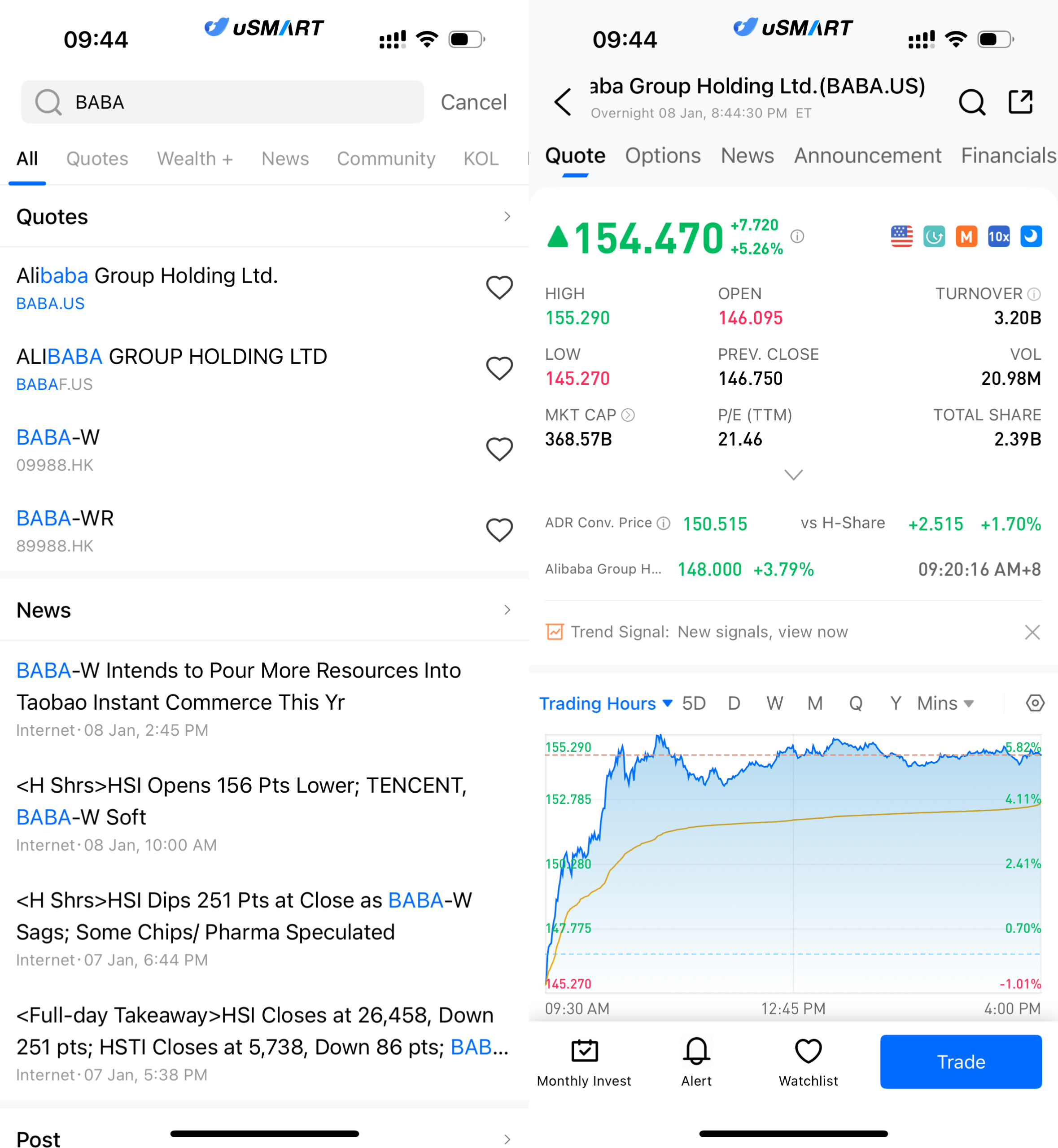This screenshot has width=1058, height=1148.
Task: Open chart settings hexagon icon
Action: point(1035,703)
